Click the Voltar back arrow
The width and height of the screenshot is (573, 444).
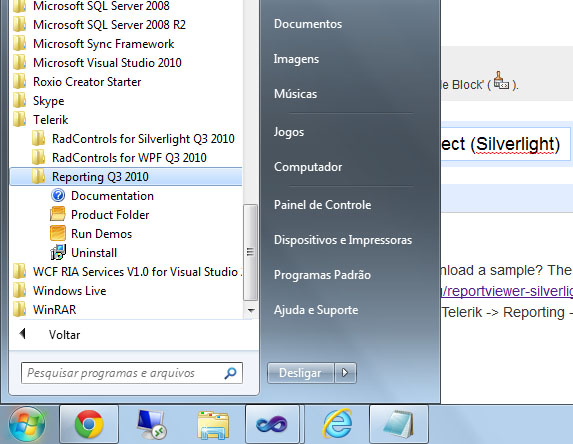pyautogui.click(x=23, y=333)
